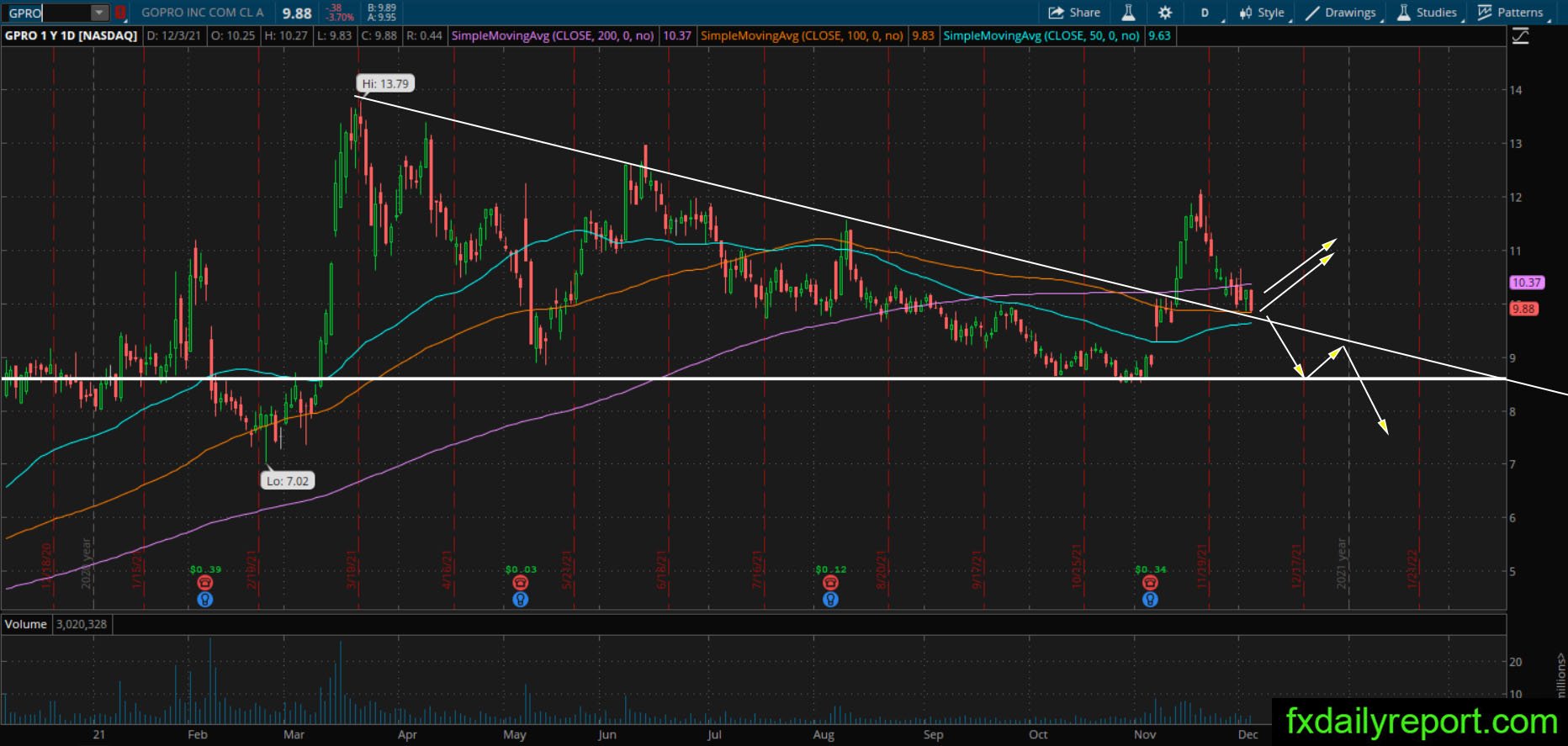Image resolution: width=1568 pixels, height=746 pixels.
Task: Click the volume value 3,020,328
Action: [82, 624]
